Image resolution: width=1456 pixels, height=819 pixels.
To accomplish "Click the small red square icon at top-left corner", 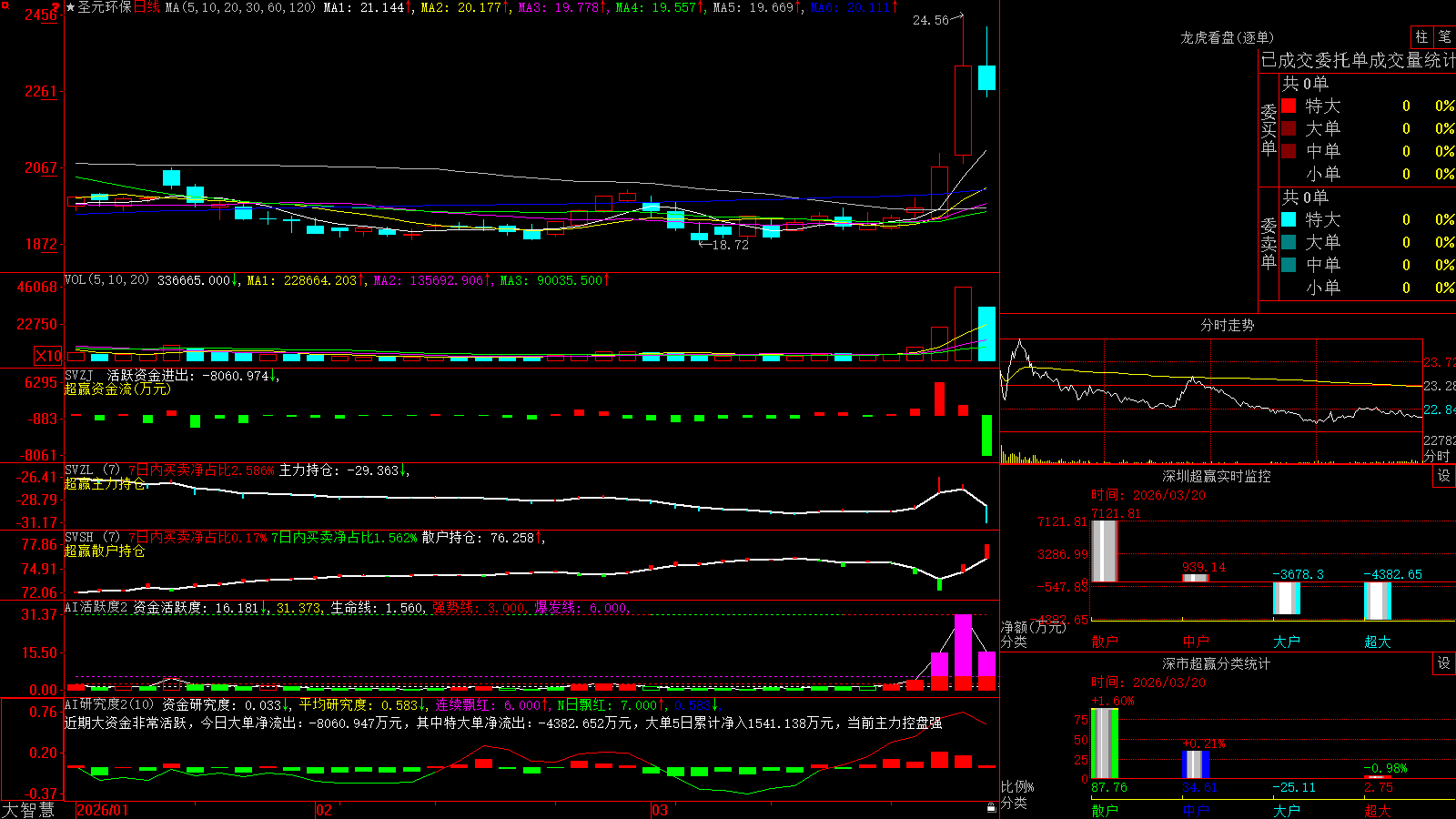I will [5, 5].
